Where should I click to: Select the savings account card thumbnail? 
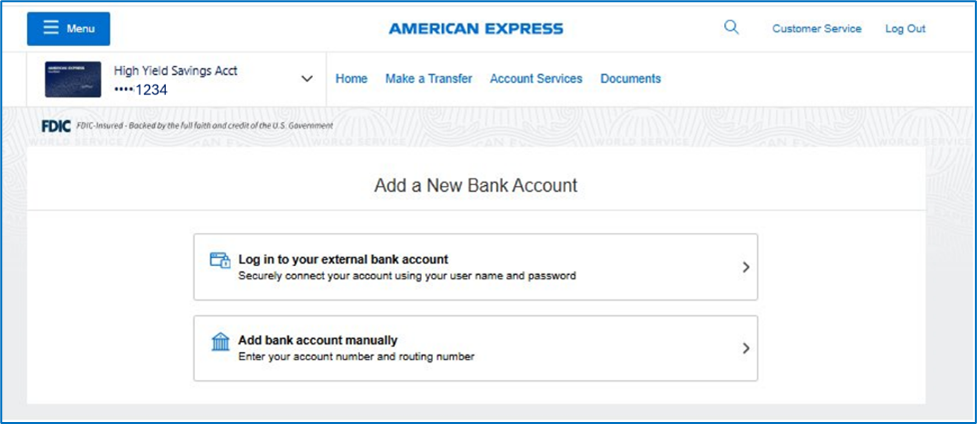tap(72, 80)
